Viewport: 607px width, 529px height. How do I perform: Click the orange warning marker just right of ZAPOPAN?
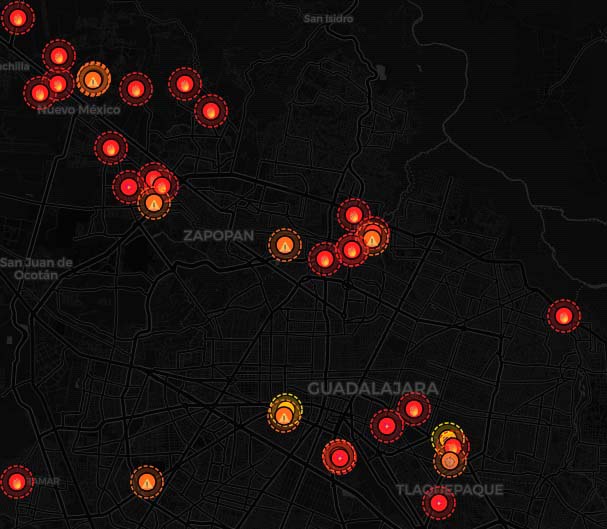coord(285,245)
